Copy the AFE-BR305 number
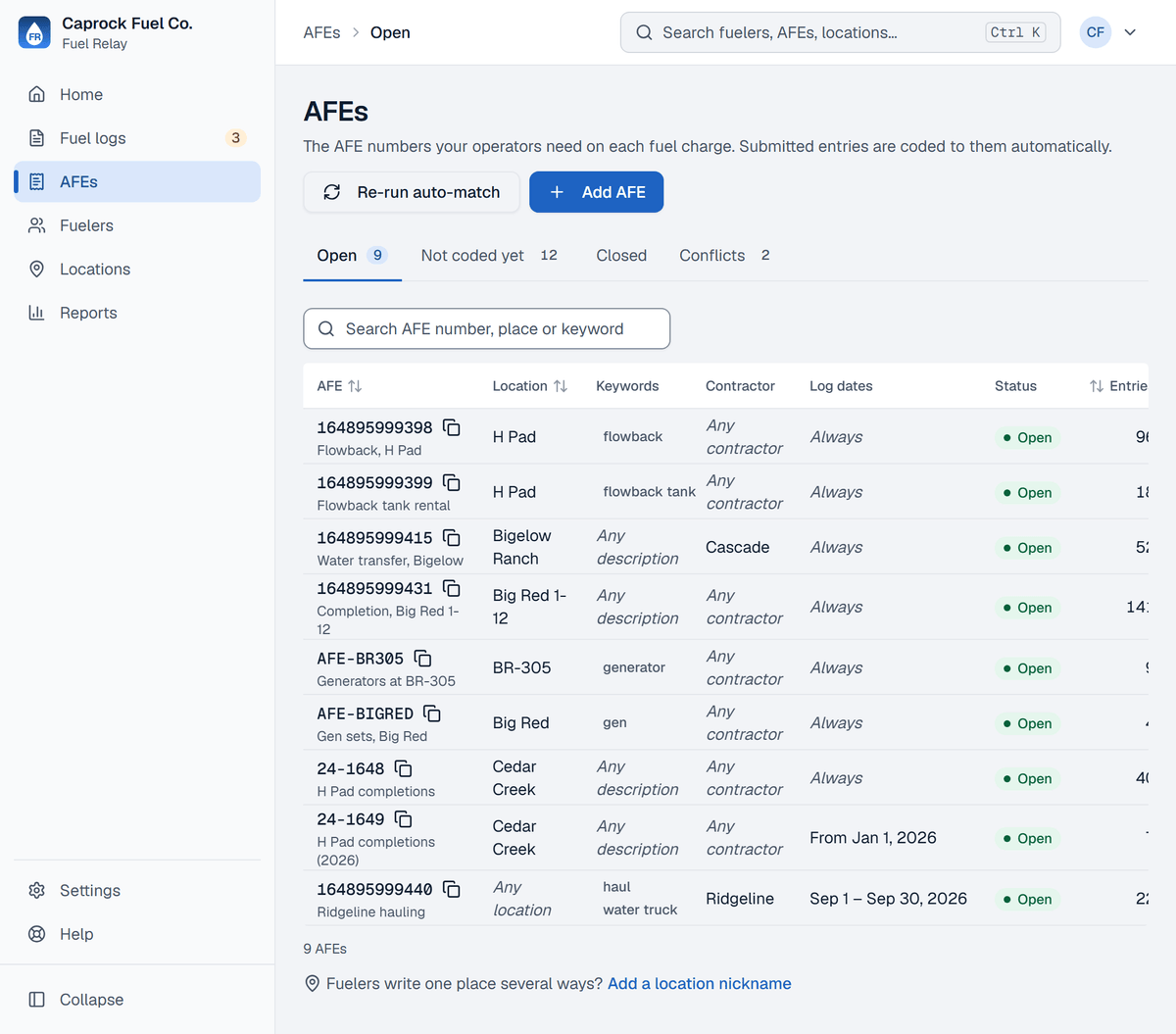Viewport: 1176px width, 1034px height. coord(423,658)
